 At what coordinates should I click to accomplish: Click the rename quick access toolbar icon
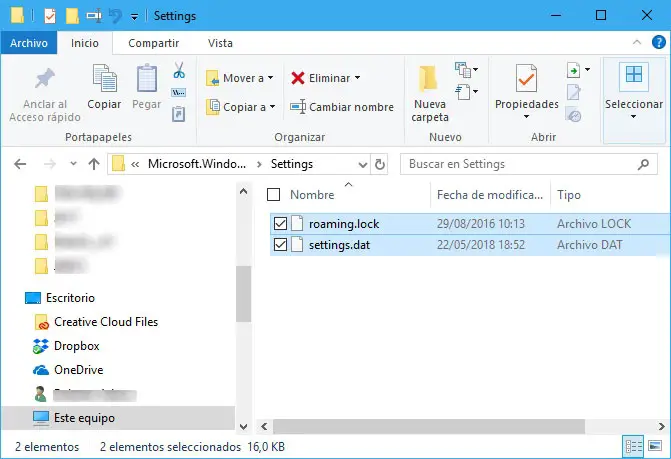point(94,16)
